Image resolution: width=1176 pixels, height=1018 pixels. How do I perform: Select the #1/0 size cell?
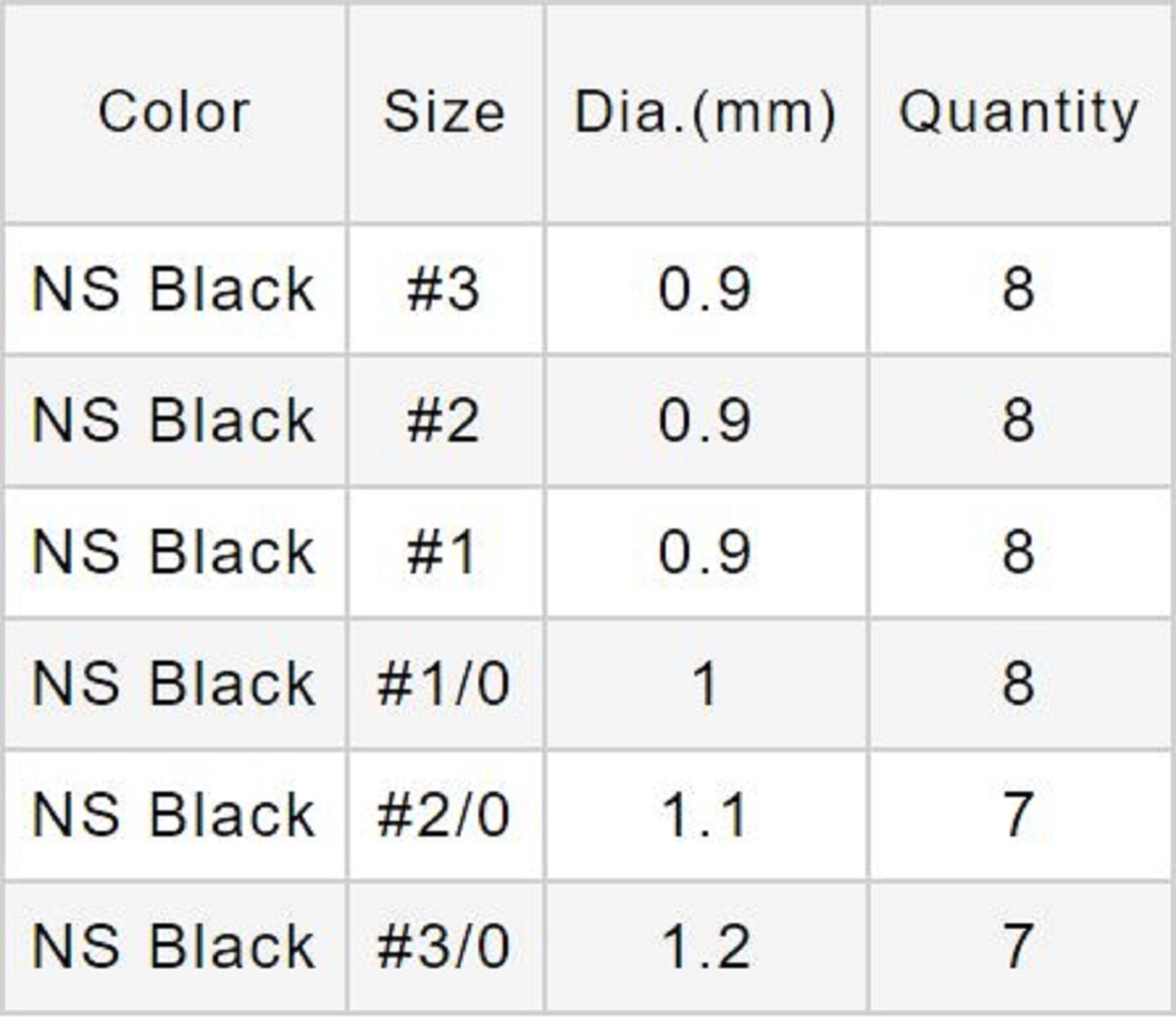coord(444,684)
